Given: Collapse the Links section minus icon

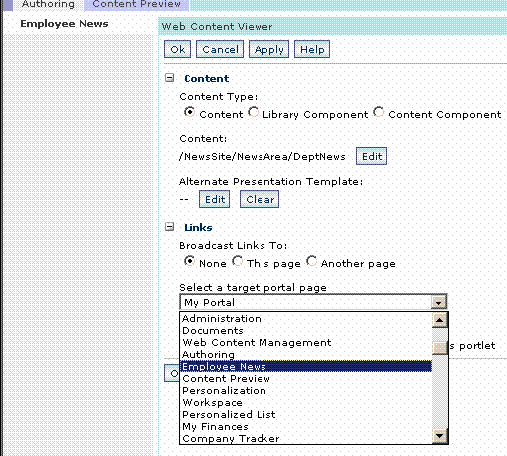Looking at the screenshot, I should pyautogui.click(x=170, y=227).
